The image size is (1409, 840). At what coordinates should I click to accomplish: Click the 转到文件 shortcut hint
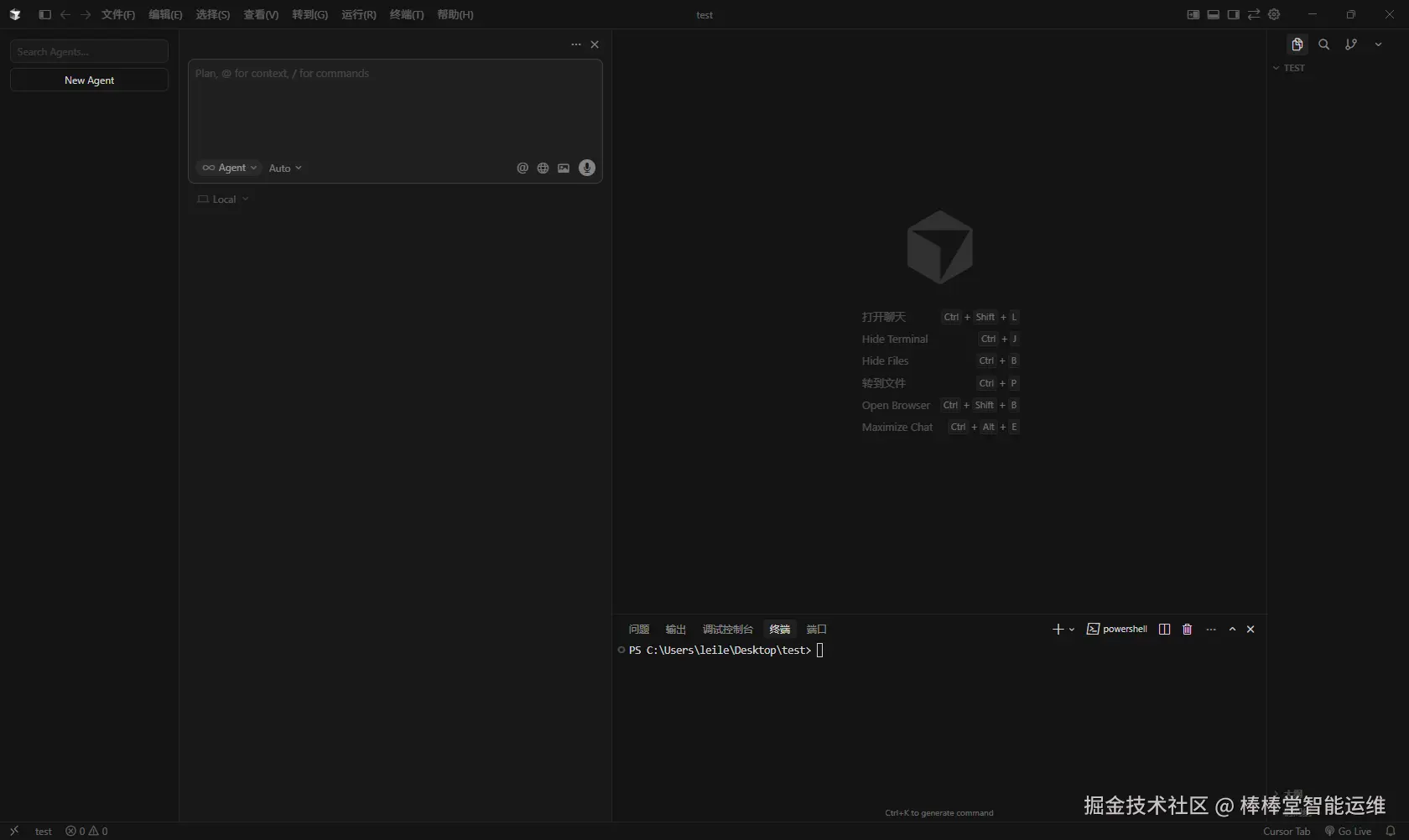coord(940,383)
